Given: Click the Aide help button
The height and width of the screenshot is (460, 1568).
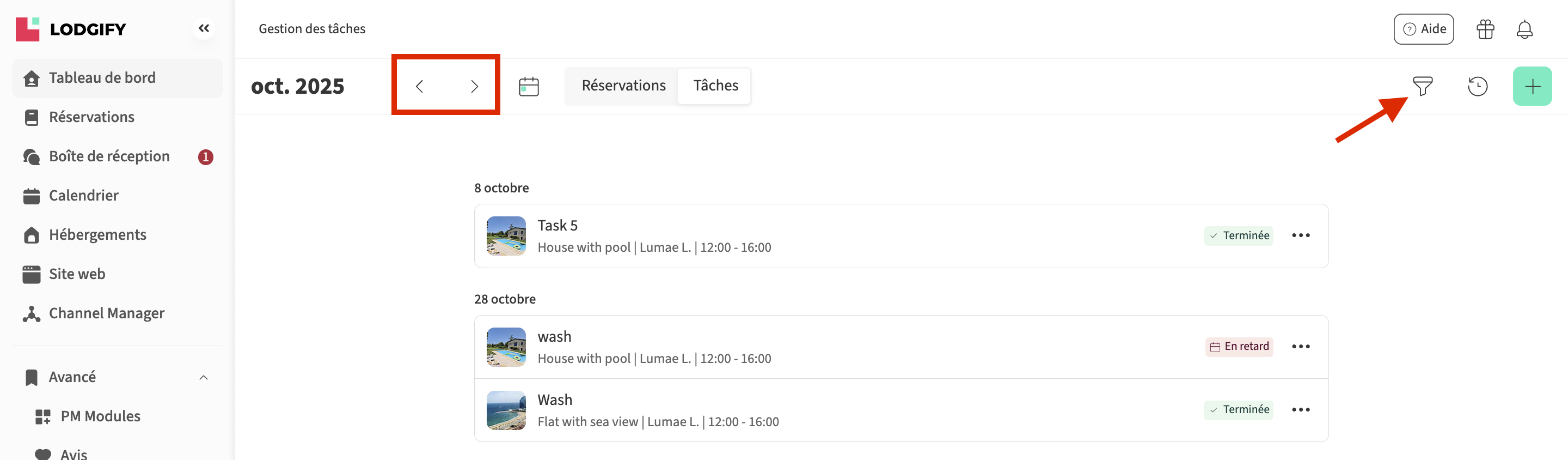Looking at the screenshot, I should tap(1423, 29).
